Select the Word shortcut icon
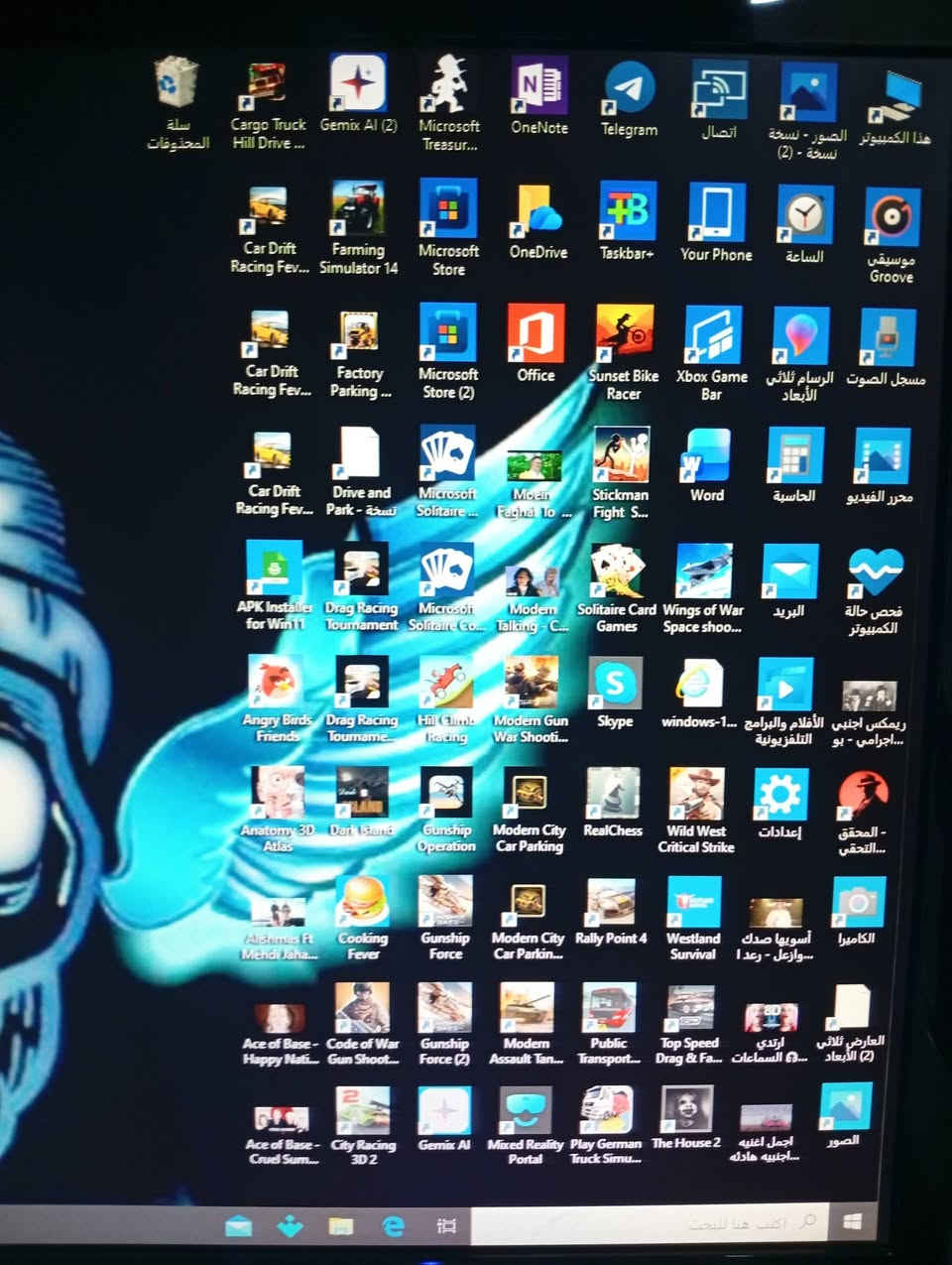This screenshot has width=952, height=1265. 707,457
